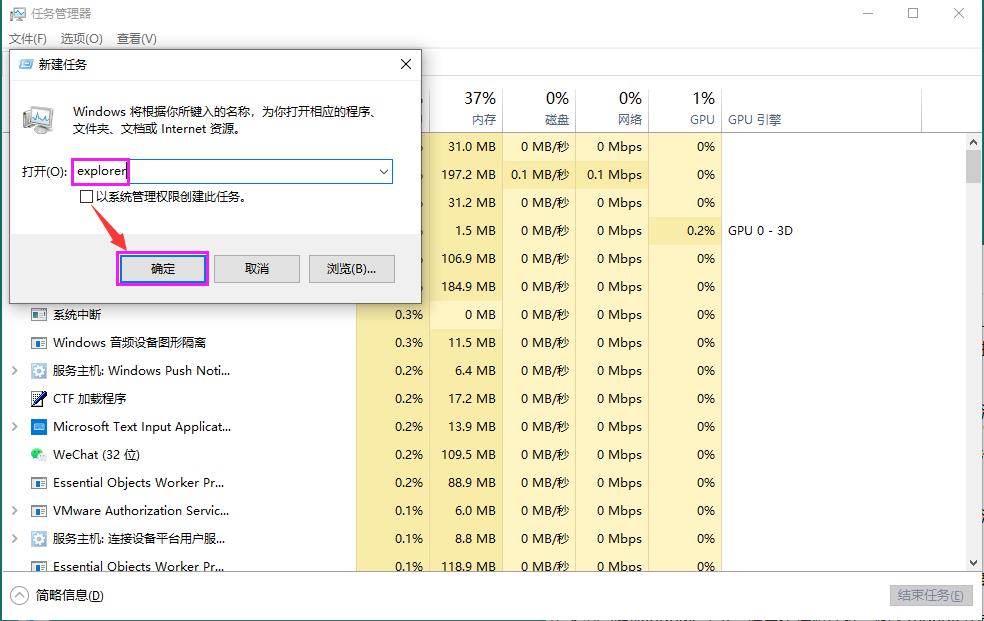Open the 文件(F) menu
This screenshot has width=984, height=621.
(28, 39)
